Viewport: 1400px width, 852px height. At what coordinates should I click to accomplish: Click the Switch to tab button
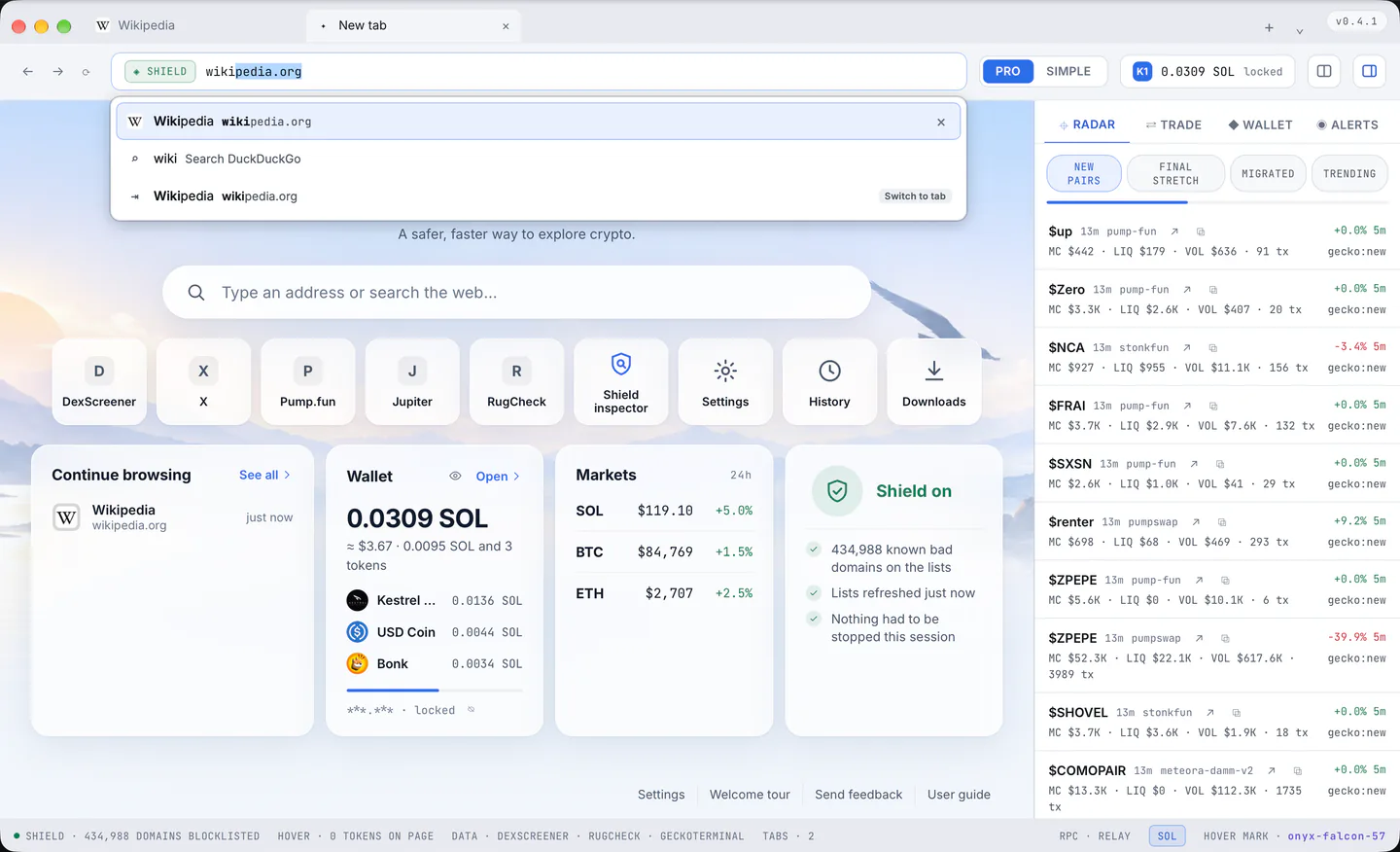(x=915, y=195)
